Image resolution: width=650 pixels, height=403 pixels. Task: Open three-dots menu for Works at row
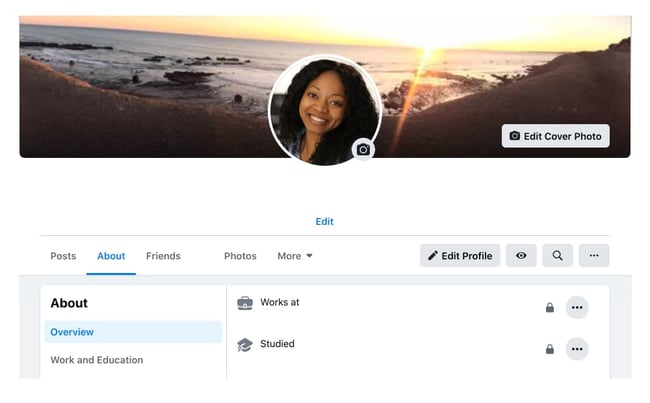coord(577,307)
